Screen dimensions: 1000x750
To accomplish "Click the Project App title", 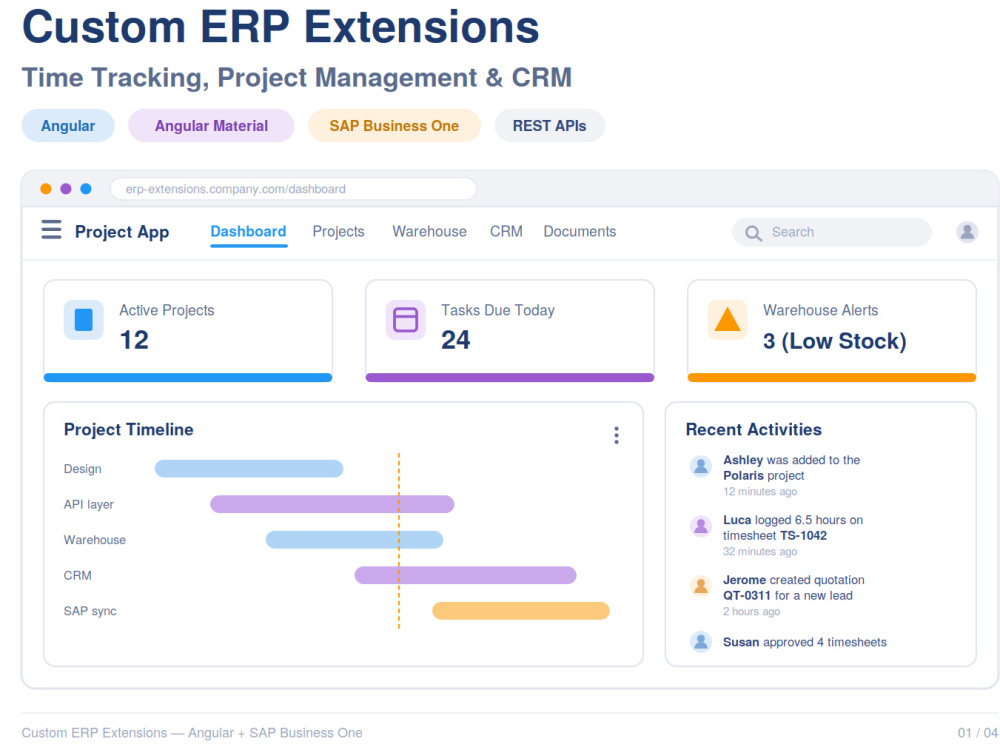I will (x=122, y=232).
